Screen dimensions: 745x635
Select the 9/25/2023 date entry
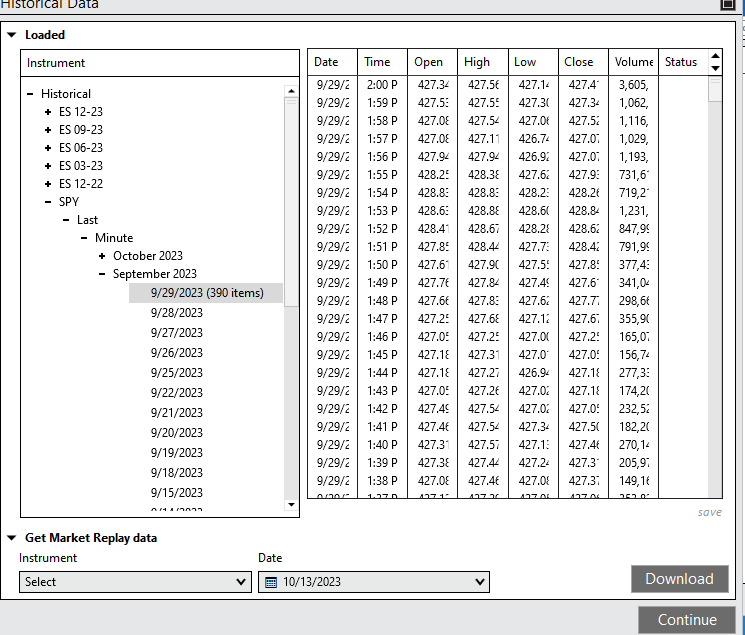pyautogui.click(x=177, y=373)
